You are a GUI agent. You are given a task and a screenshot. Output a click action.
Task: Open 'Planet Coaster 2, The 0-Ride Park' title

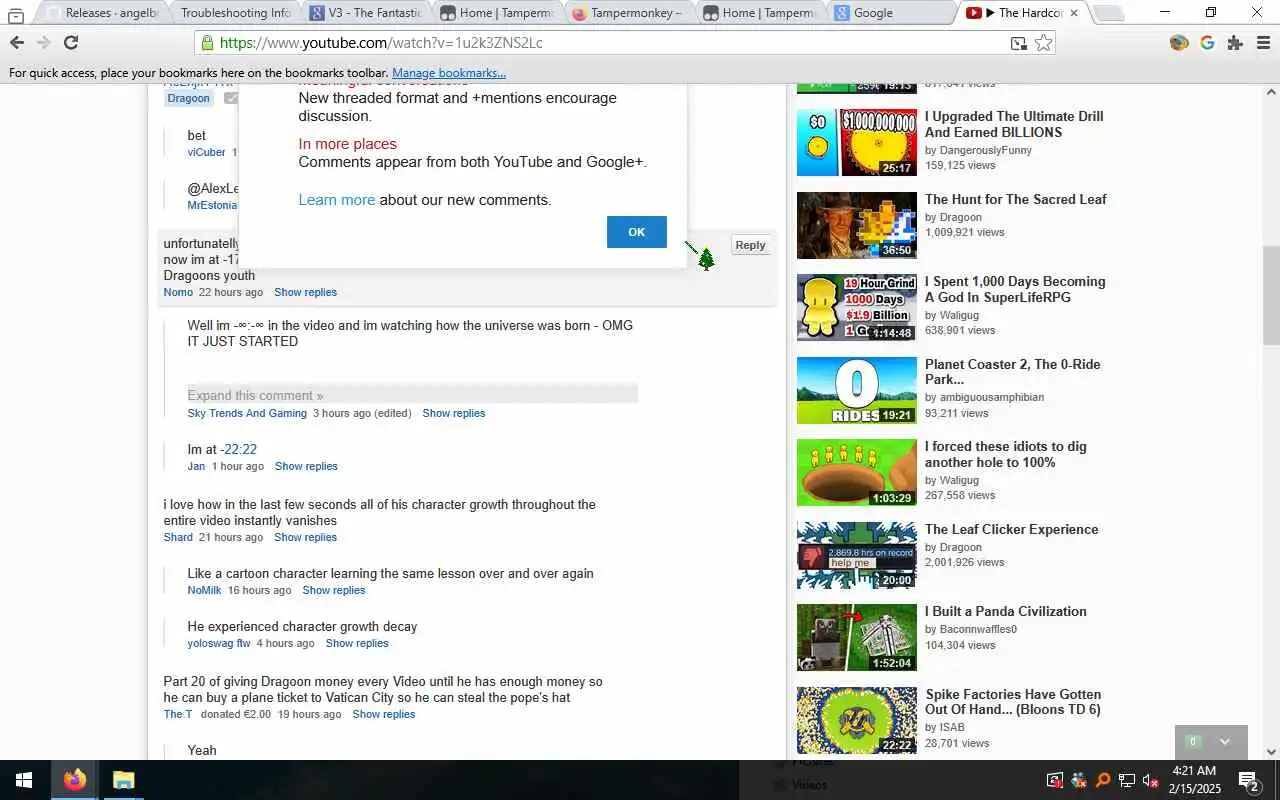click(1012, 372)
